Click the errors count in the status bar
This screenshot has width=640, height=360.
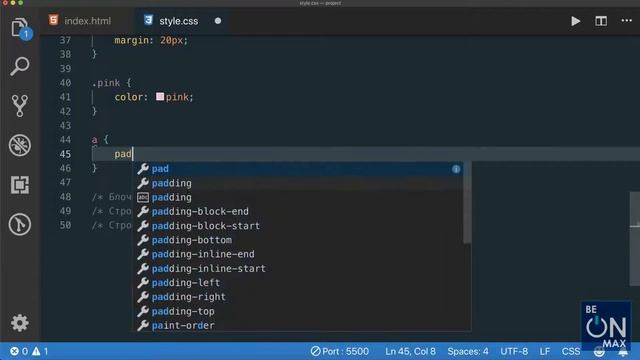click(19, 351)
